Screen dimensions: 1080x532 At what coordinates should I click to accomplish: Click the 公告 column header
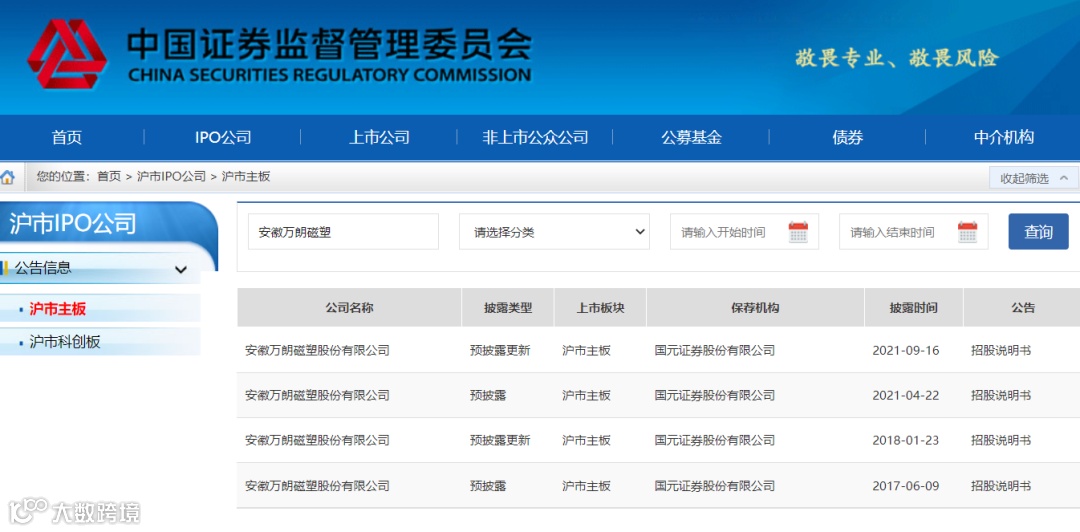coord(1023,308)
